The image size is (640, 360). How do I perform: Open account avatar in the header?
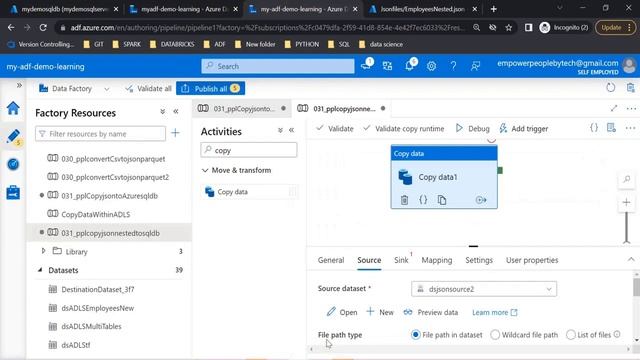point(629,65)
